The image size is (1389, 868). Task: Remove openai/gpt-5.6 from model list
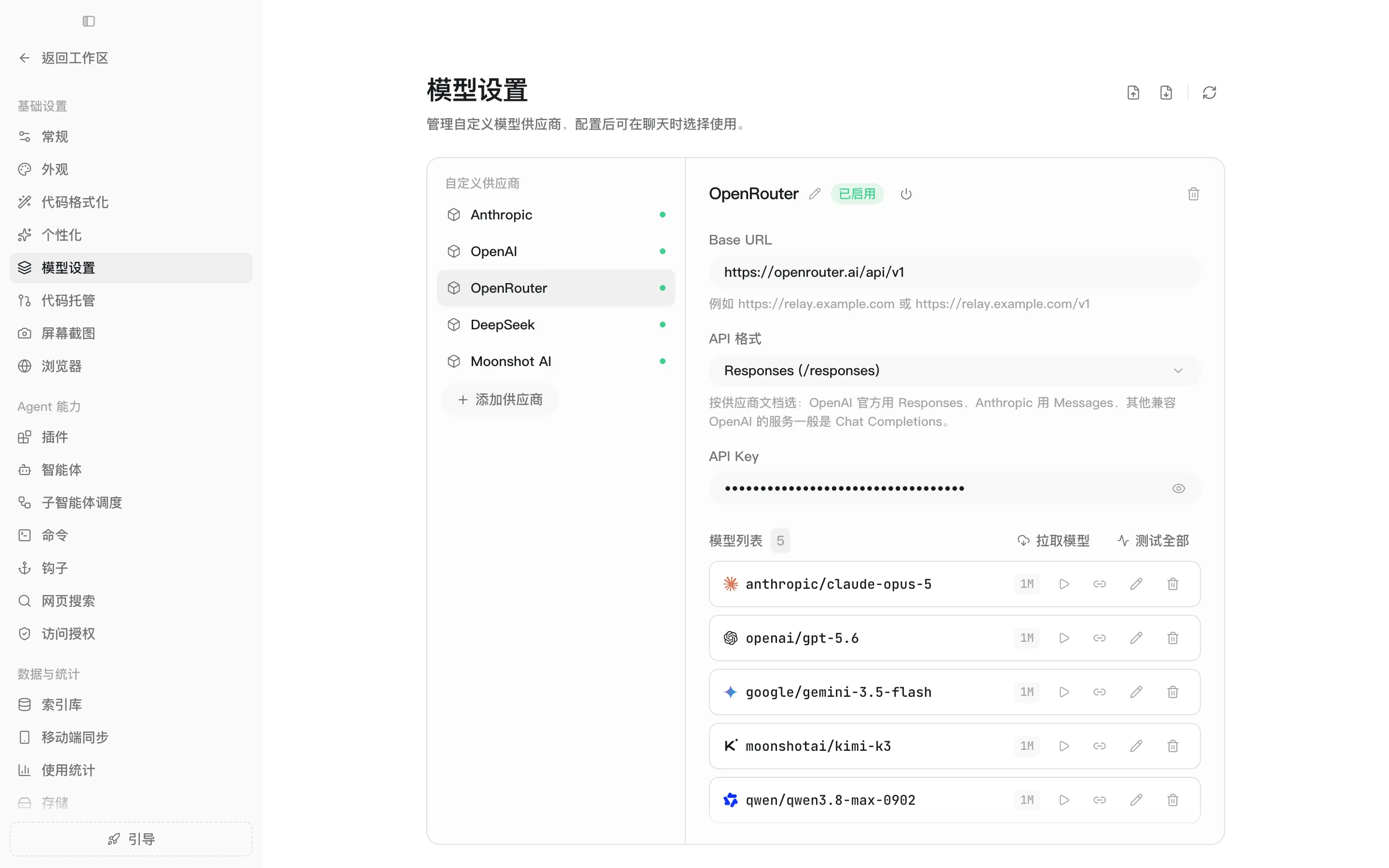point(1172,638)
